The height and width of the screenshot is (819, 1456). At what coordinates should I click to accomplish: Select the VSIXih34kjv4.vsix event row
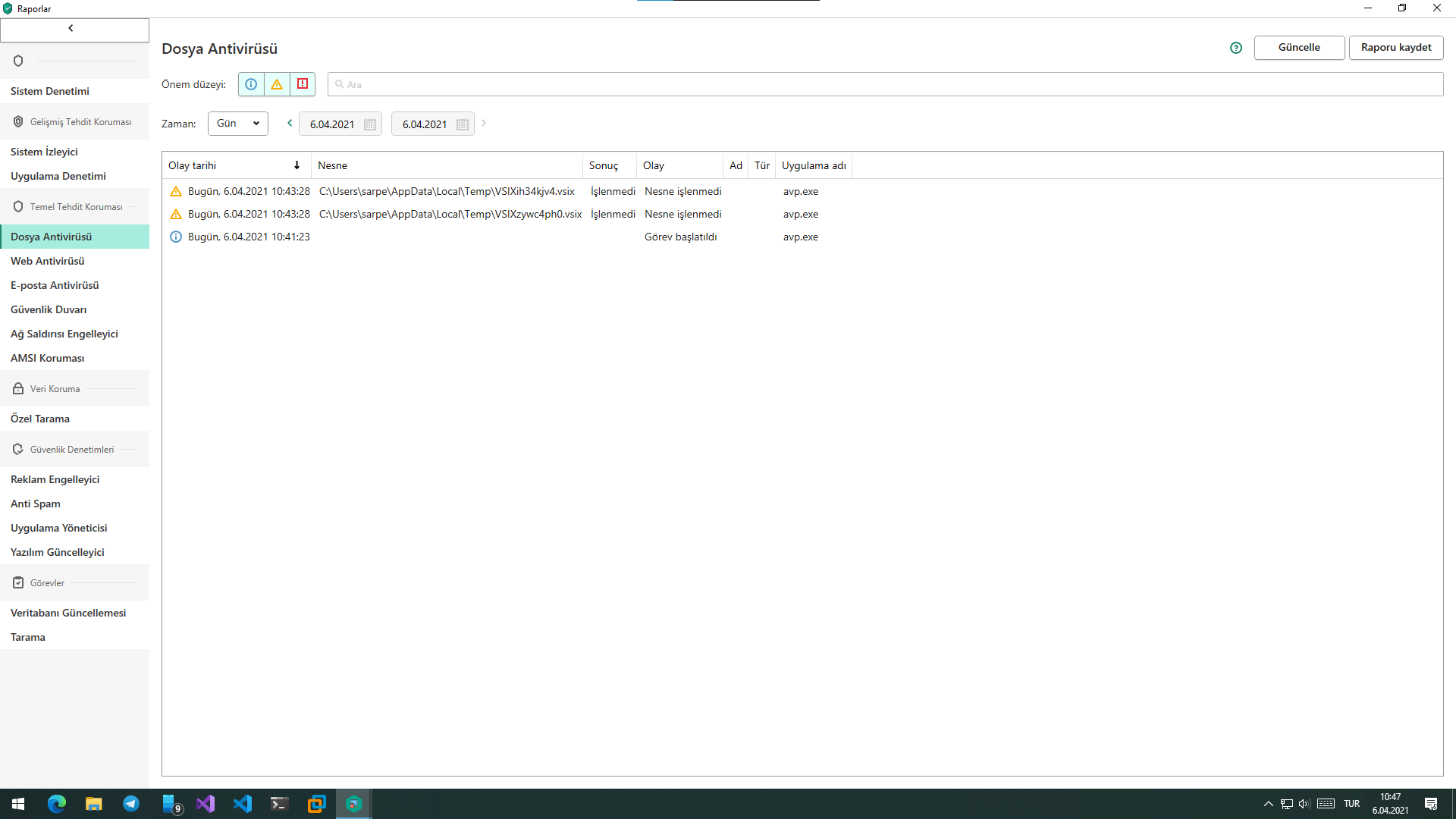coord(447,192)
